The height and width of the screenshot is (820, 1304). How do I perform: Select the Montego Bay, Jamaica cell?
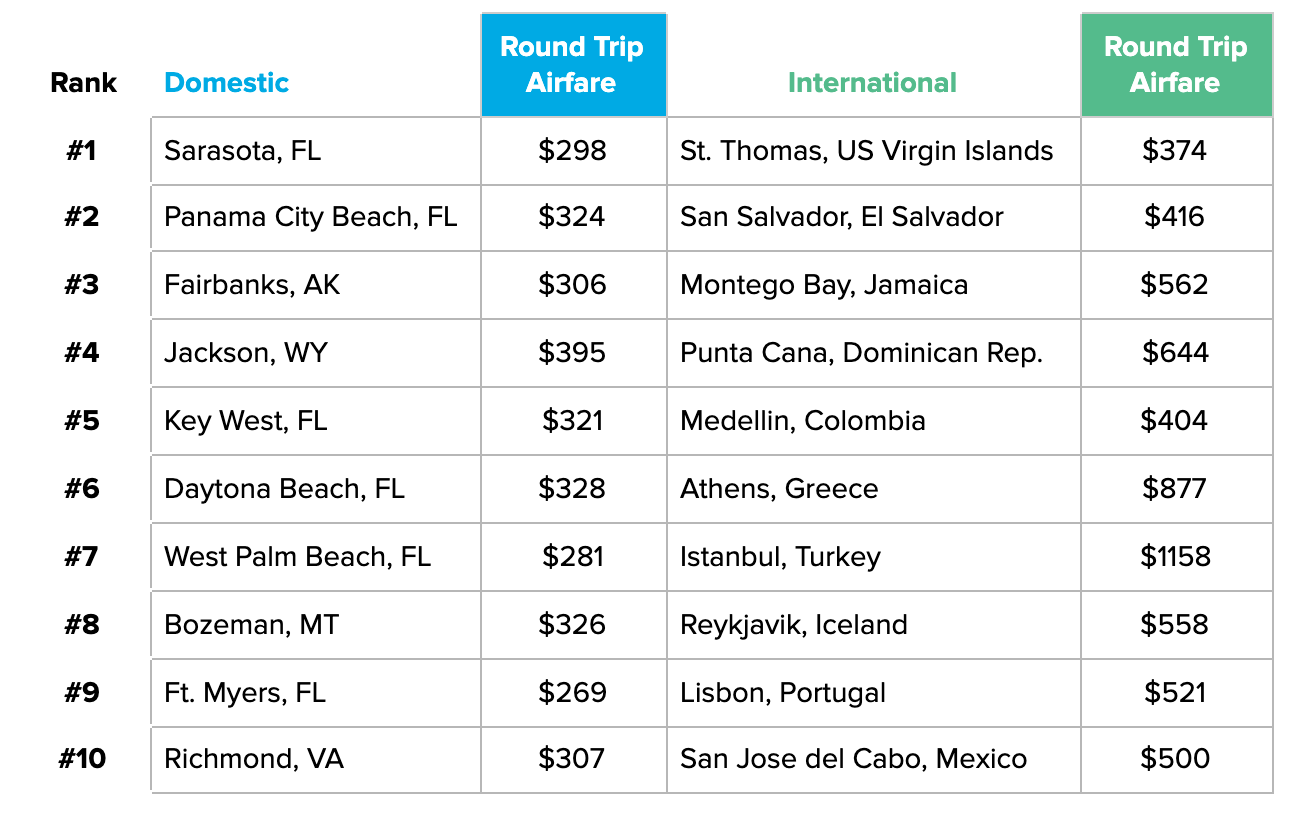click(824, 285)
